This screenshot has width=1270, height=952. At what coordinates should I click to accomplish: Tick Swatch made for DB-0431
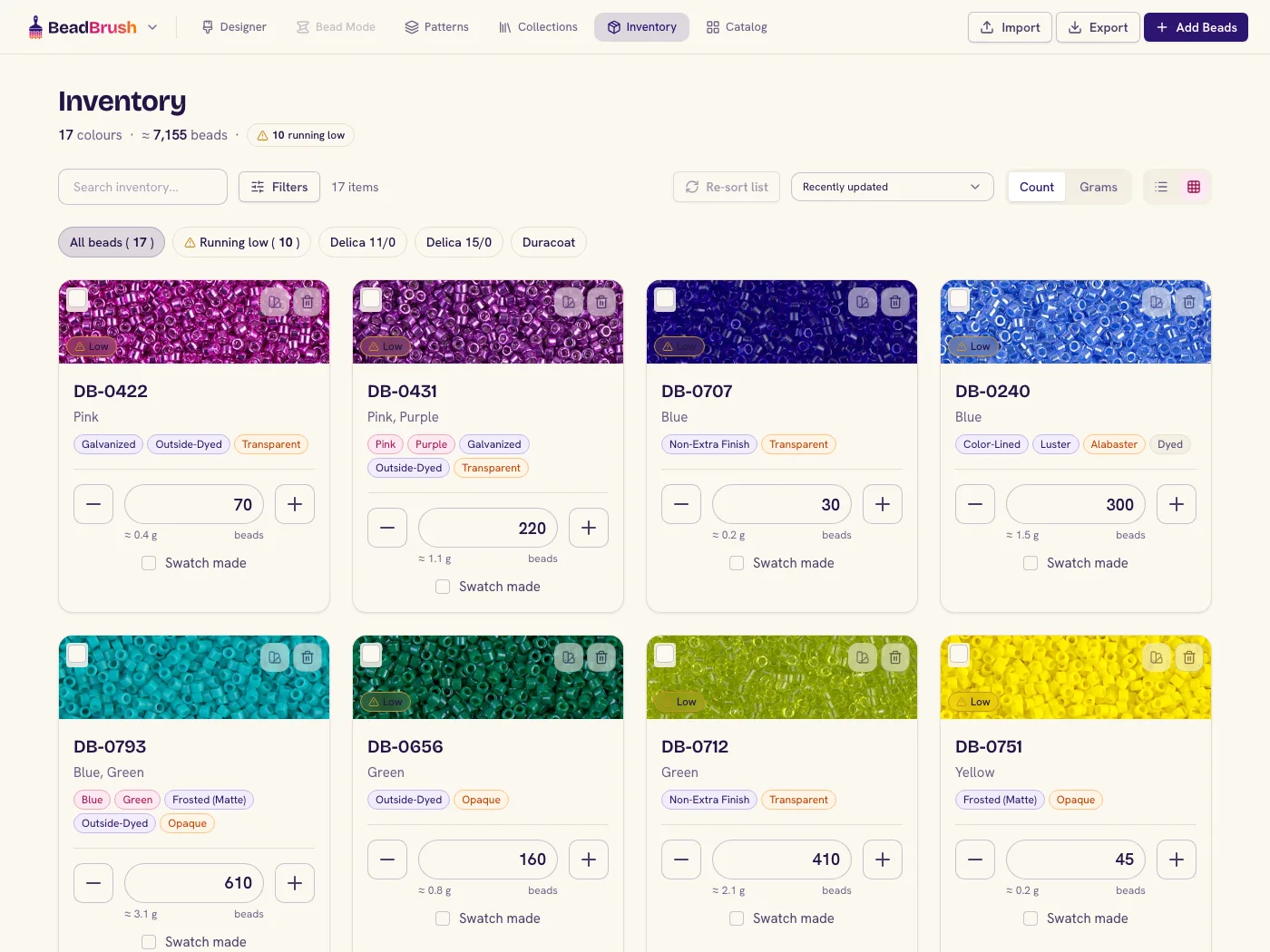[x=443, y=587]
